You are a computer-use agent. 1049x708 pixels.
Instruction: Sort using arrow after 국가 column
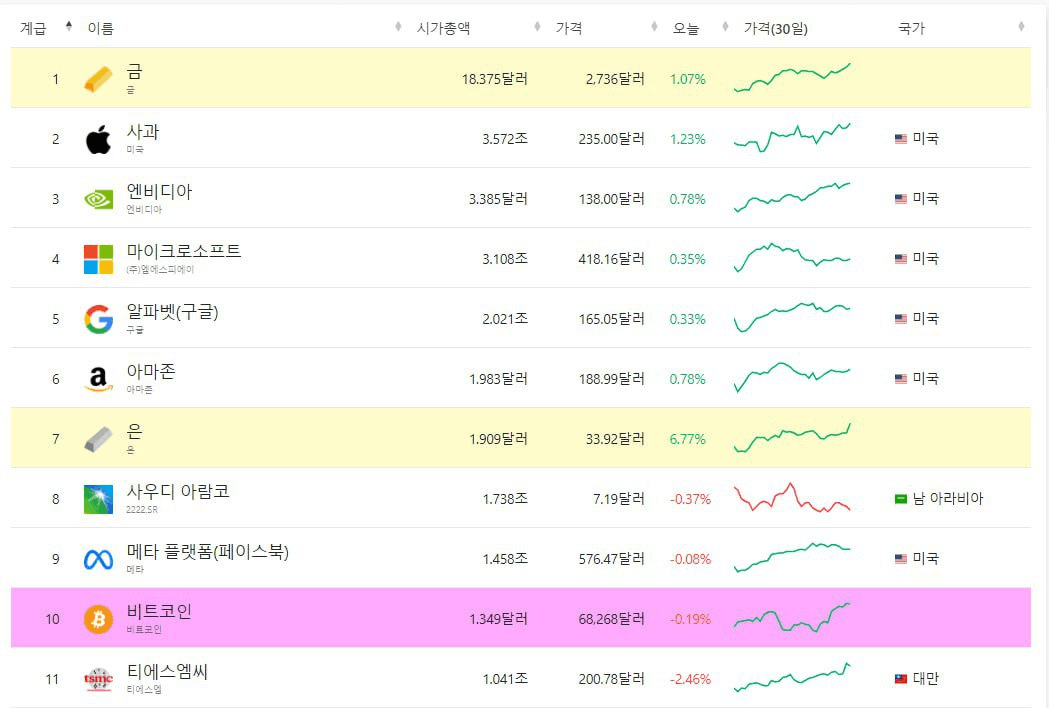point(1021,27)
